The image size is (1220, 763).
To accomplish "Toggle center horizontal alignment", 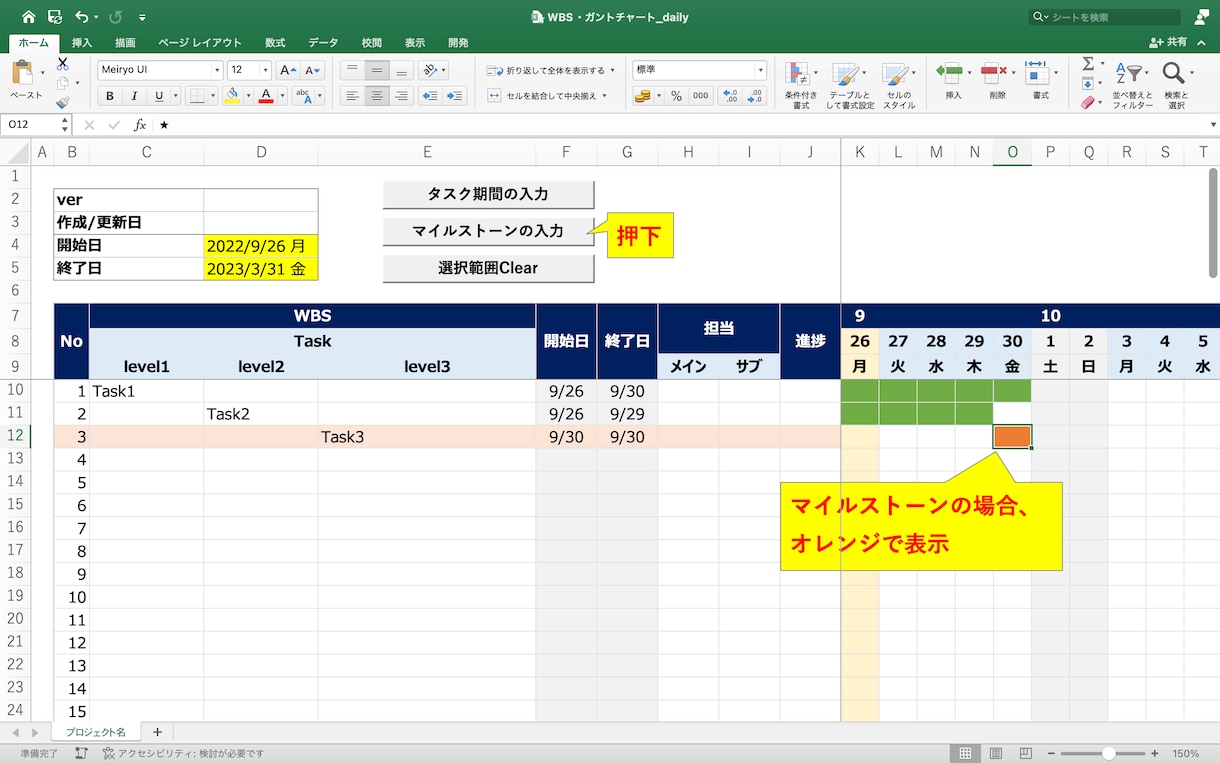I will [377, 96].
